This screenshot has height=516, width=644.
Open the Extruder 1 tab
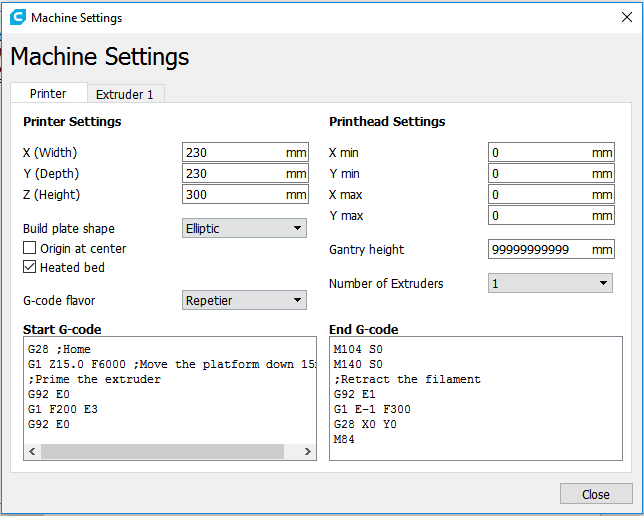tap(125, 94)
